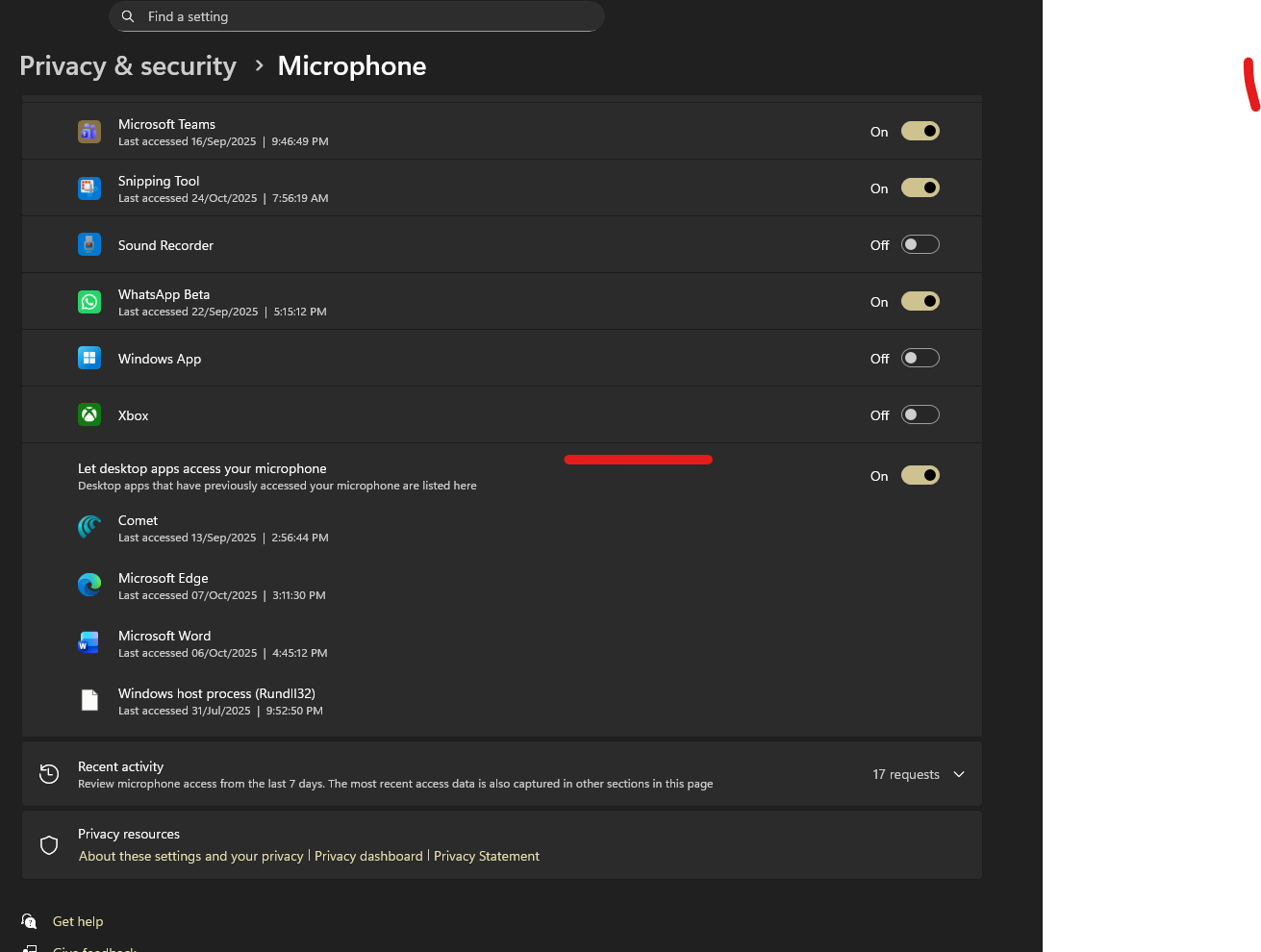
Task: Click the Sound Recorder app icon
Action: [x=89, y=244]
